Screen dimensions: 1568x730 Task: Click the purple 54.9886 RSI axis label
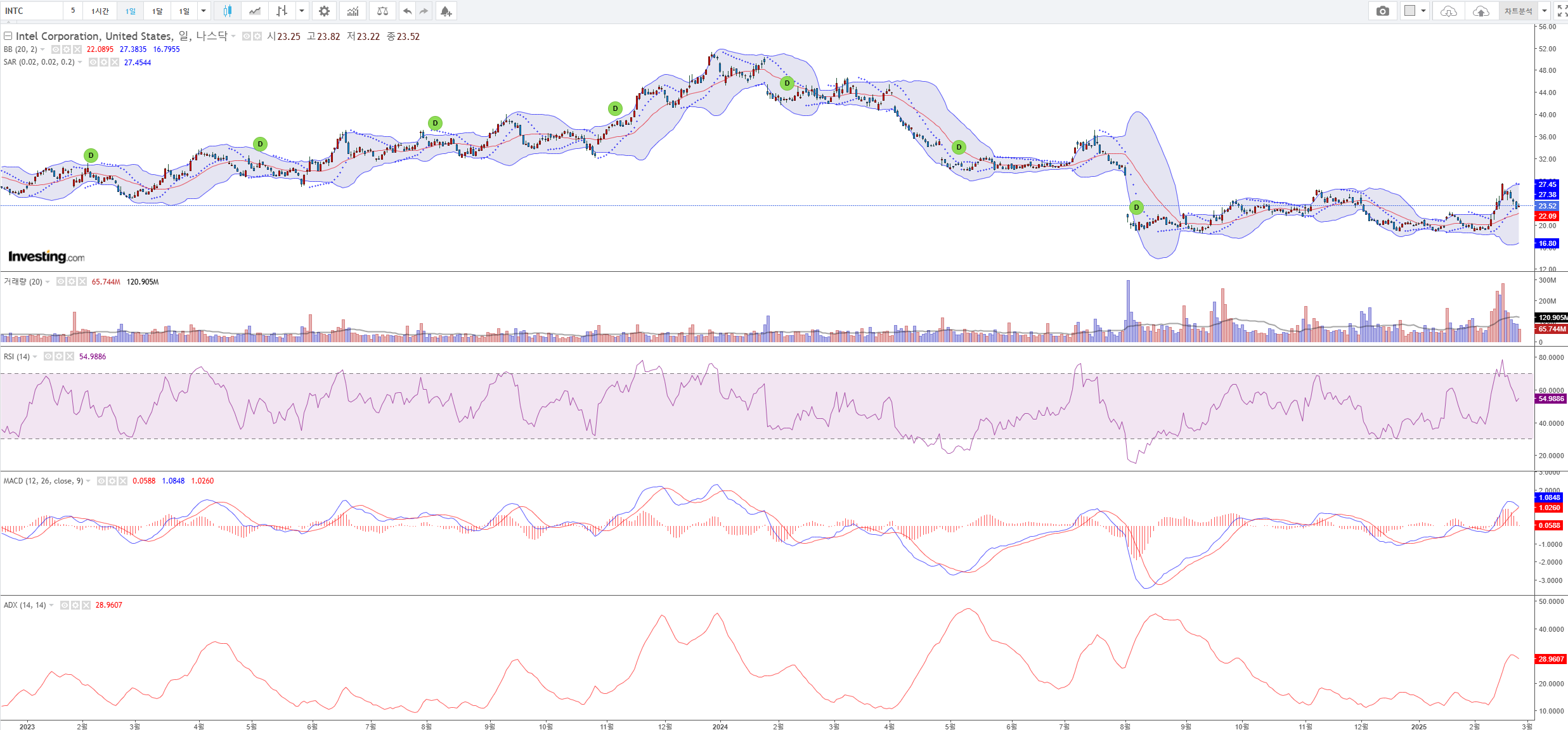(1550, 399)
